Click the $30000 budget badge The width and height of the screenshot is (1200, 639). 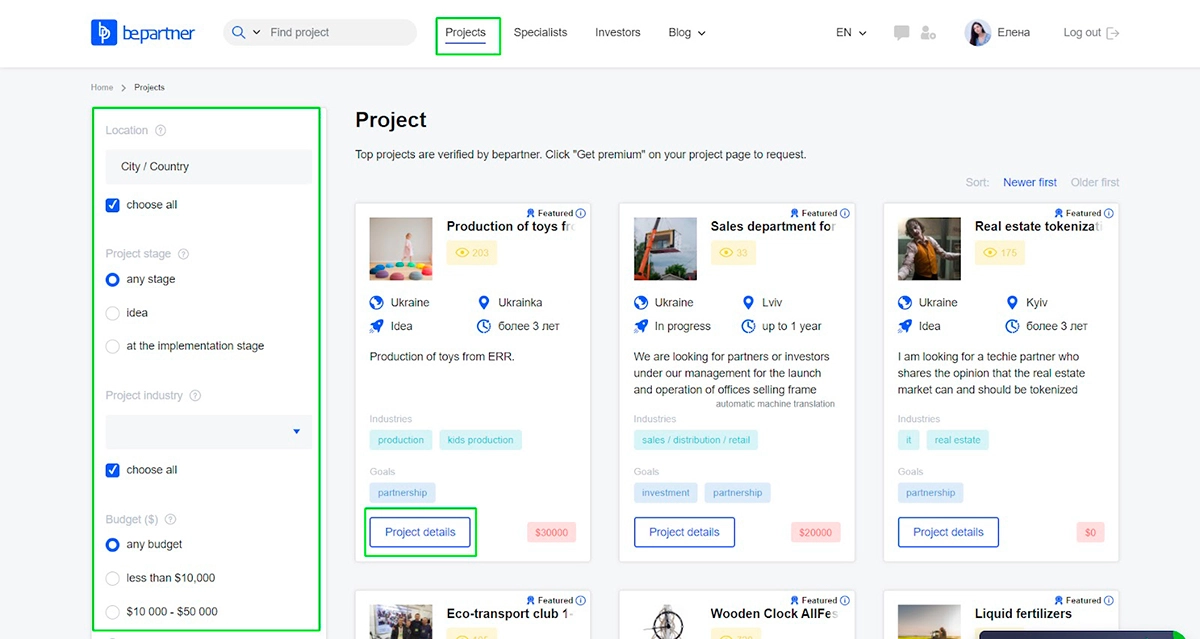(x=551, y=533)
